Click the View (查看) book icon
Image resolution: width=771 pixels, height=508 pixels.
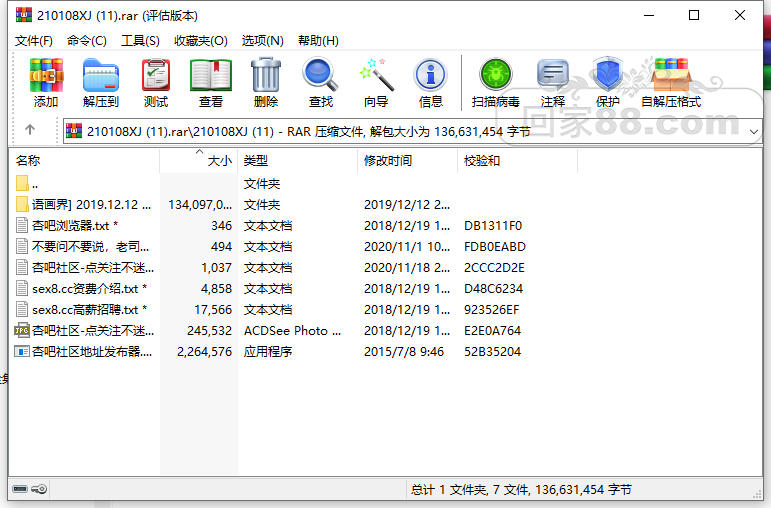click(211, 75)
